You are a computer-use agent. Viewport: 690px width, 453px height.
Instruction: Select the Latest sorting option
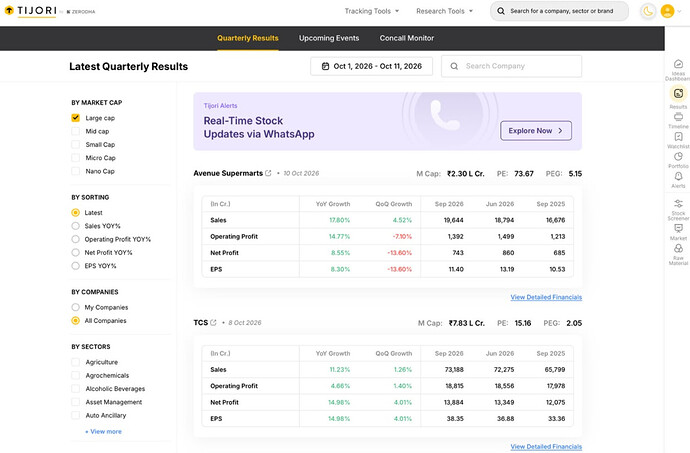(x=76, y=213)
